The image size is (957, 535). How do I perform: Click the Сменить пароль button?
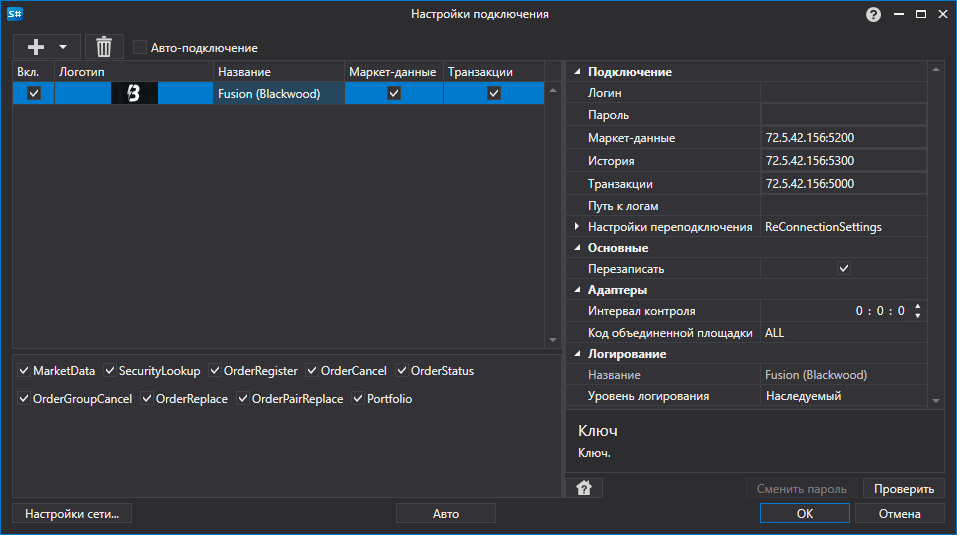[x=801, y=489]
